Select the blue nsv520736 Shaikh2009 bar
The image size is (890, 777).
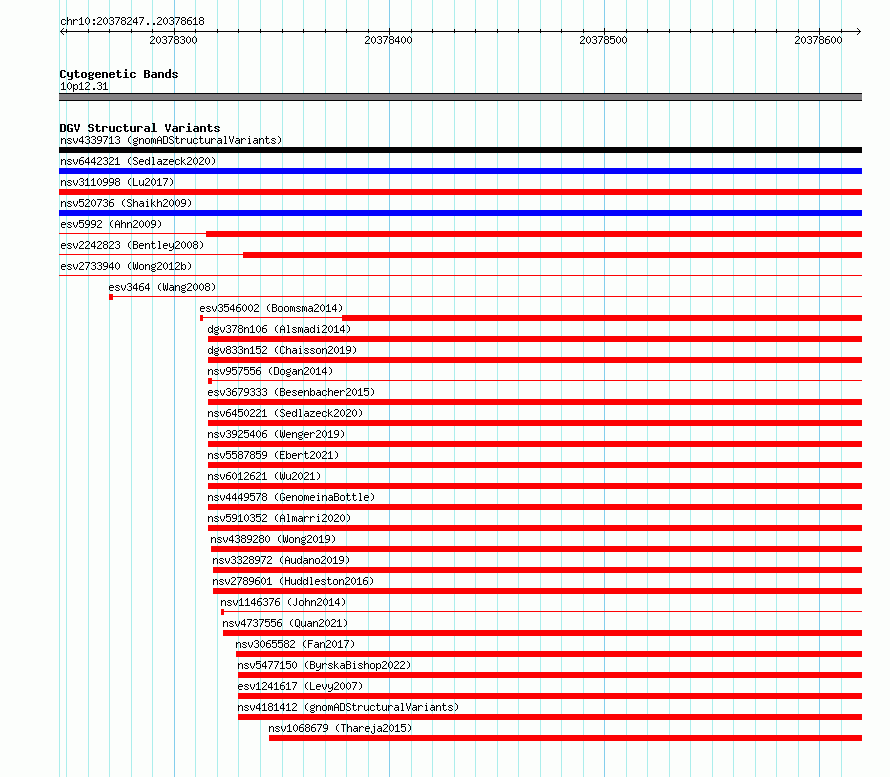pyautogui.click(x=460, y=213)
